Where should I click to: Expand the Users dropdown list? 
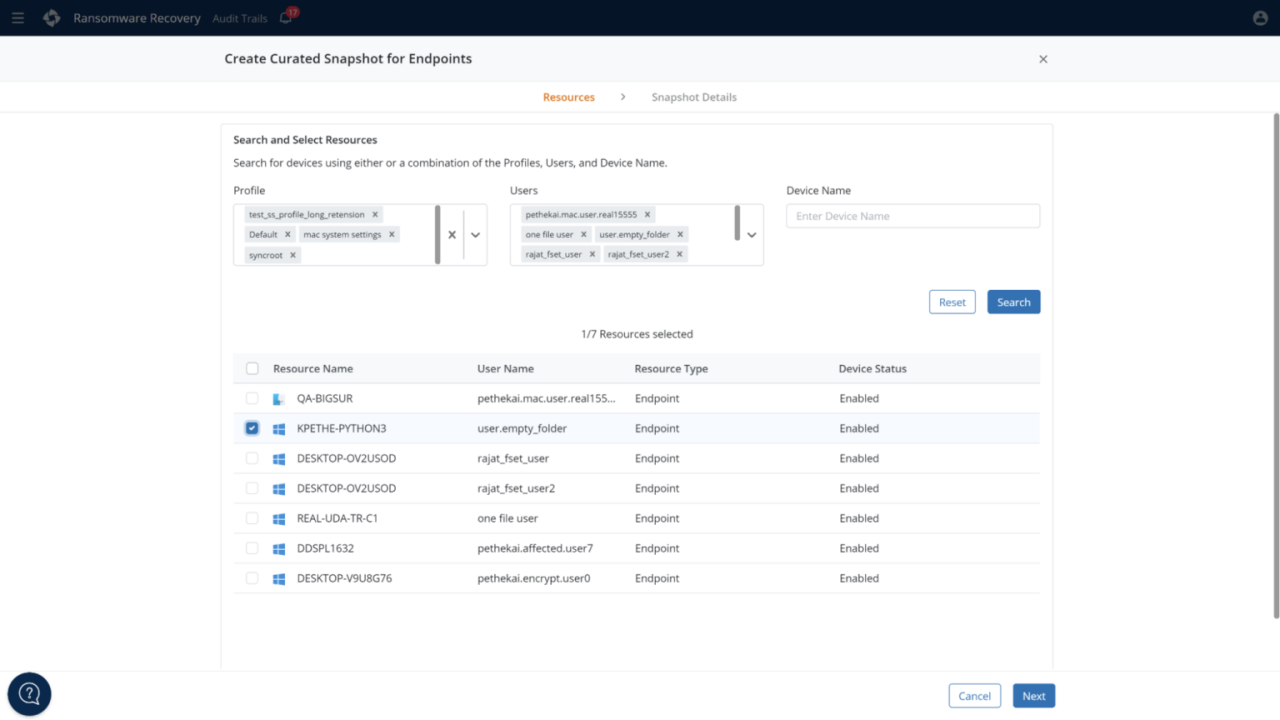point(752,235)
